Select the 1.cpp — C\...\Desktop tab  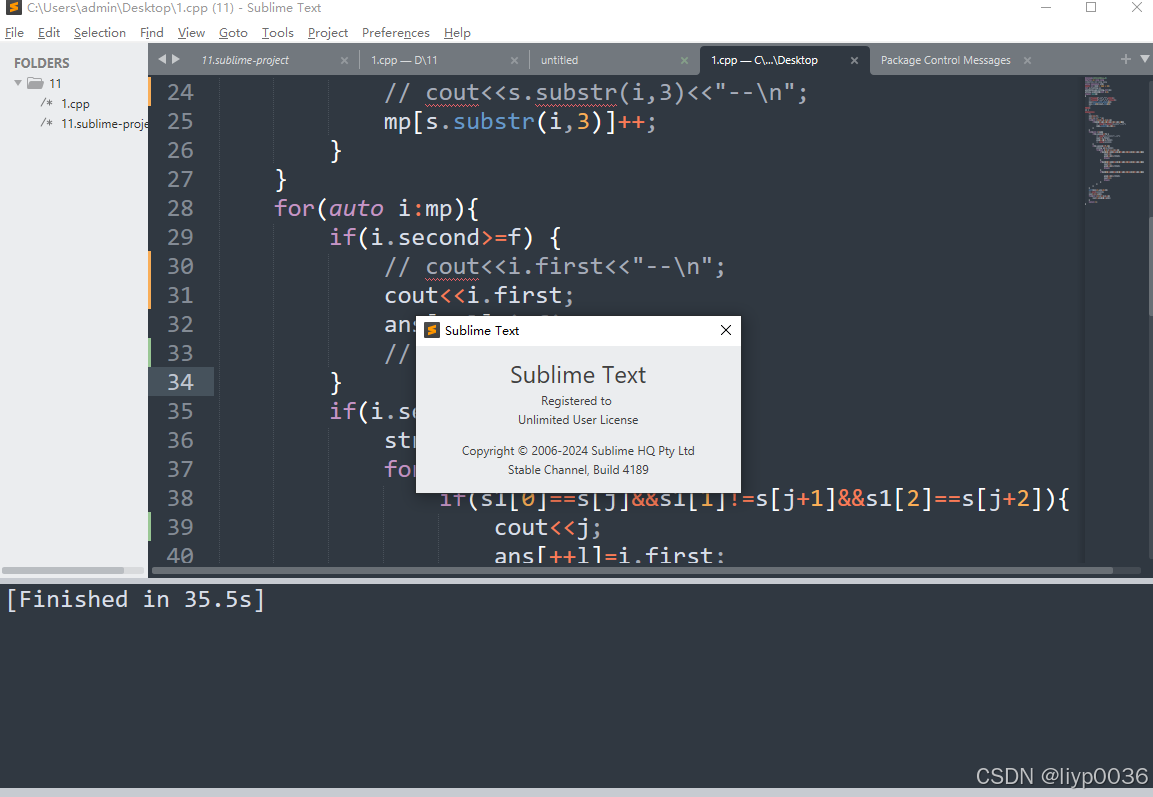click(x=764, y=60)
